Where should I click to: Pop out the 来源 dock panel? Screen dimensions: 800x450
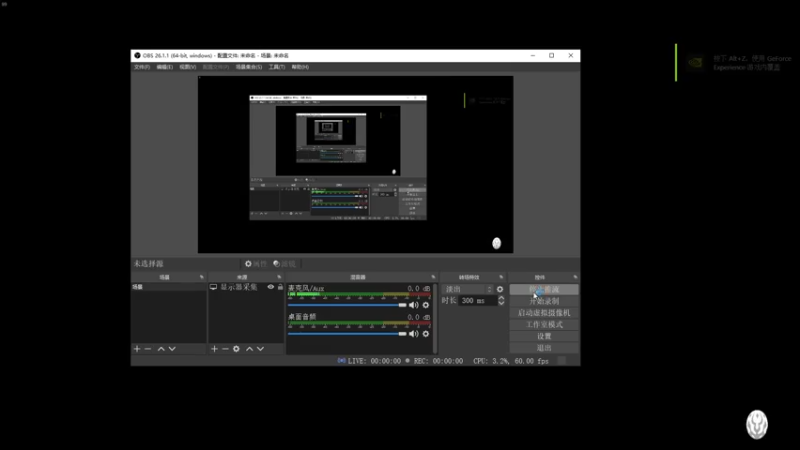279,277
